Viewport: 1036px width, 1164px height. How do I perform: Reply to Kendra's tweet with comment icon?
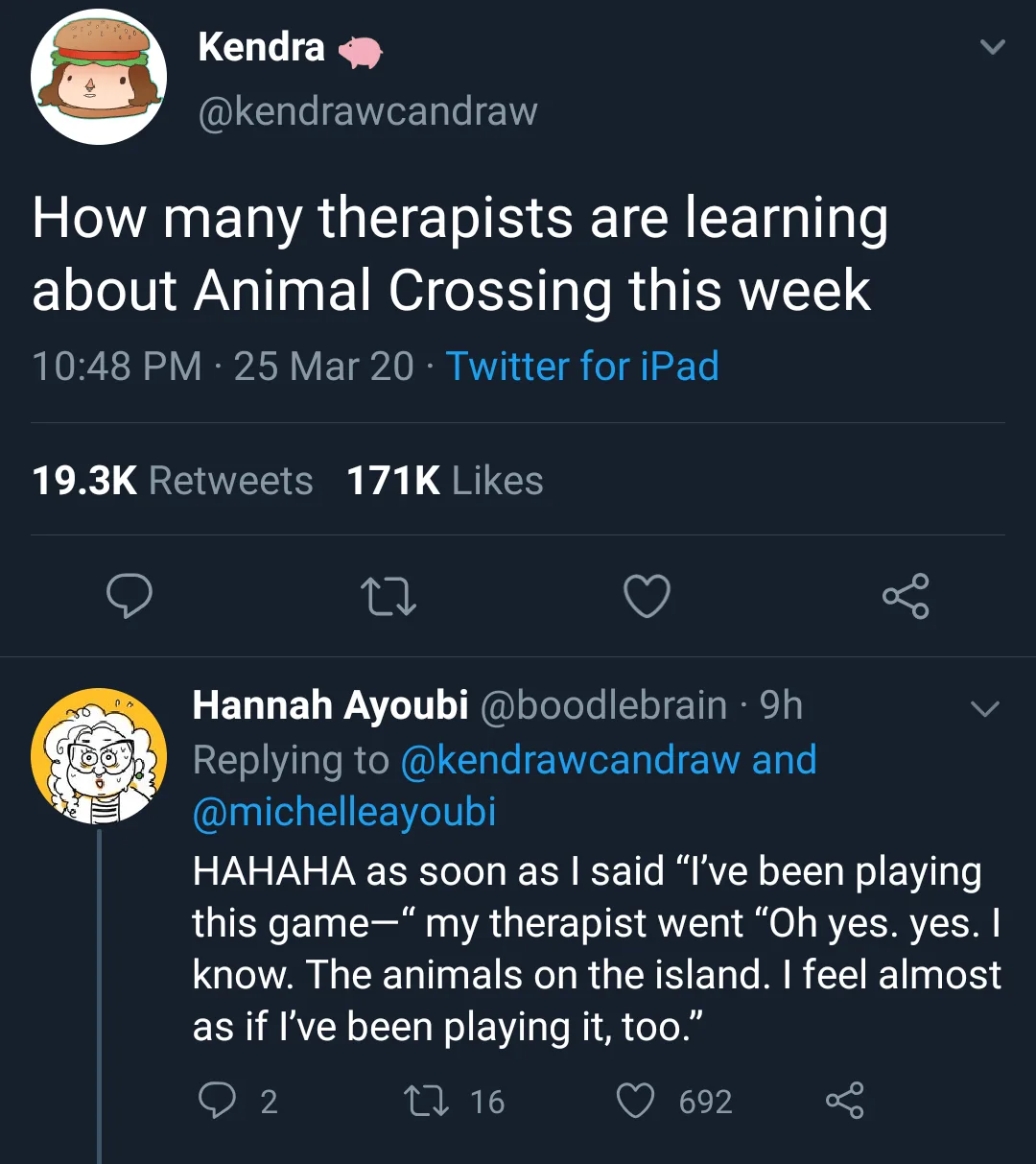click(x=129, y=595)
